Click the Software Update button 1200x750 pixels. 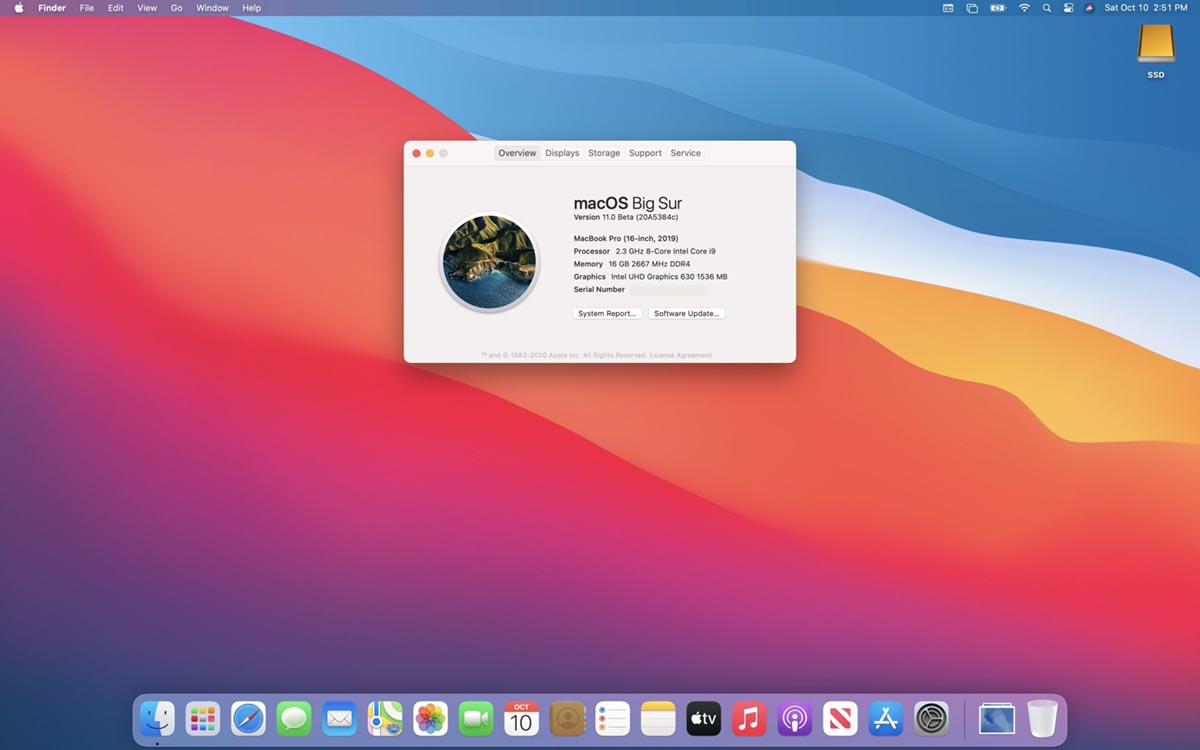[686, 314]
